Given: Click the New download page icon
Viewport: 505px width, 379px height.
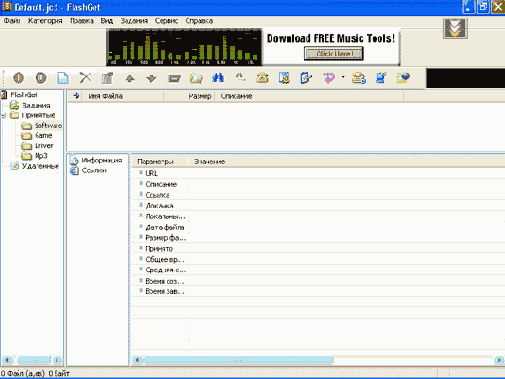Looking at the screenshot, I should coord(63,78).
